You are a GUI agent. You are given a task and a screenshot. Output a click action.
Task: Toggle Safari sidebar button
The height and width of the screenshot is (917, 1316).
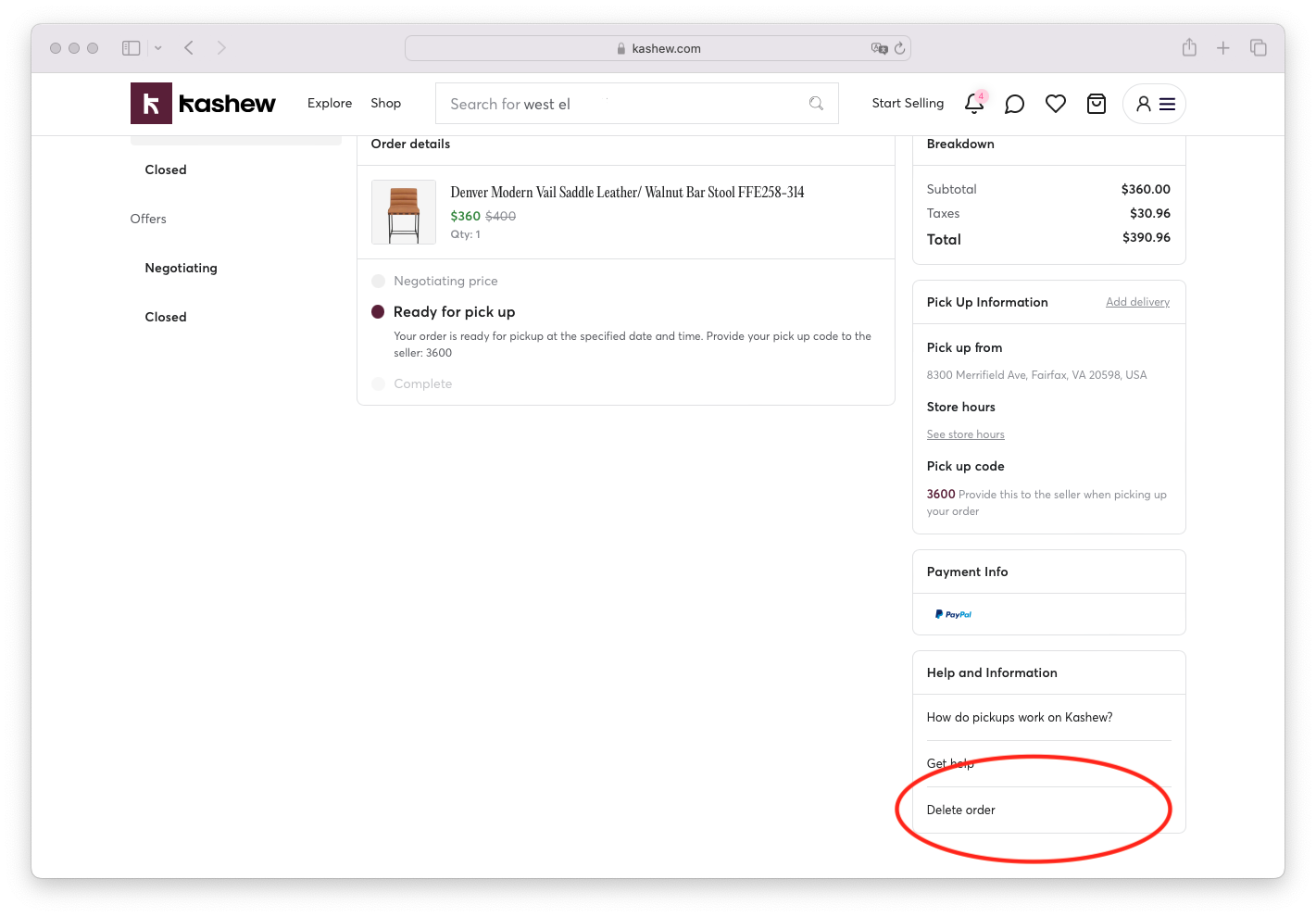(x=132, y=48)
